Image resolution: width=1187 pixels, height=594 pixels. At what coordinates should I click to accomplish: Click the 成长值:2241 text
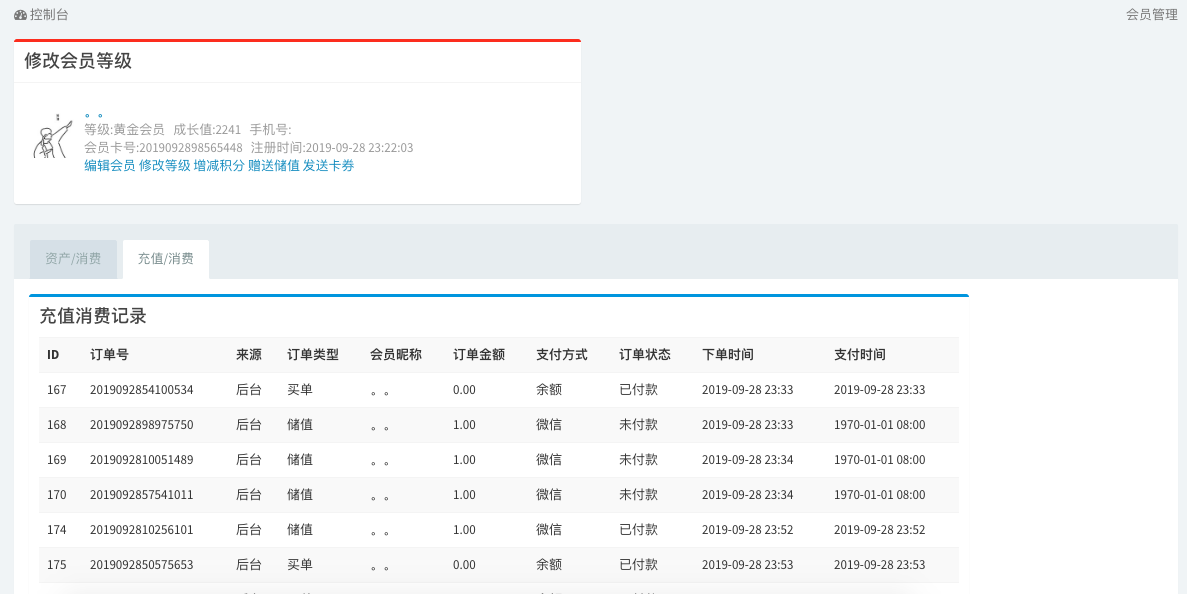[207, 129]
